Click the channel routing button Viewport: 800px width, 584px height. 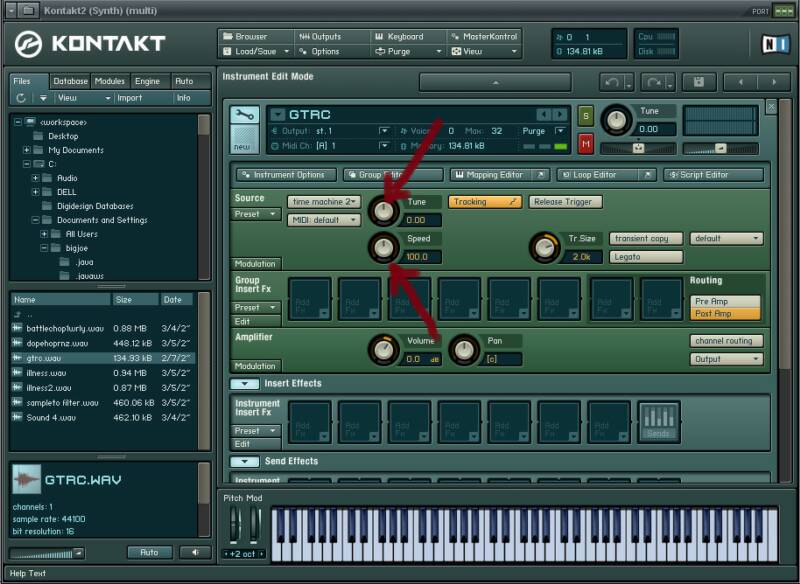point(727,341)
